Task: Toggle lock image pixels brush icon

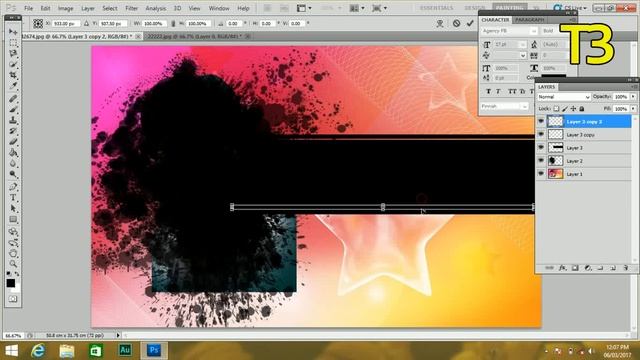Action: pos(565,109)
